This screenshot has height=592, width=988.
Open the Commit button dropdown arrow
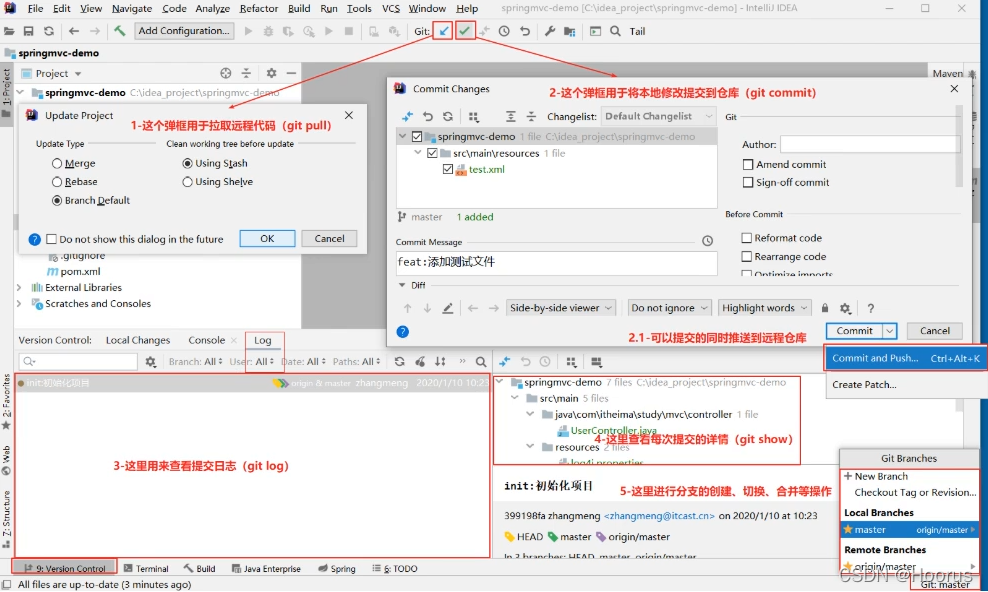pyautogui.click(x=889, y=331)
